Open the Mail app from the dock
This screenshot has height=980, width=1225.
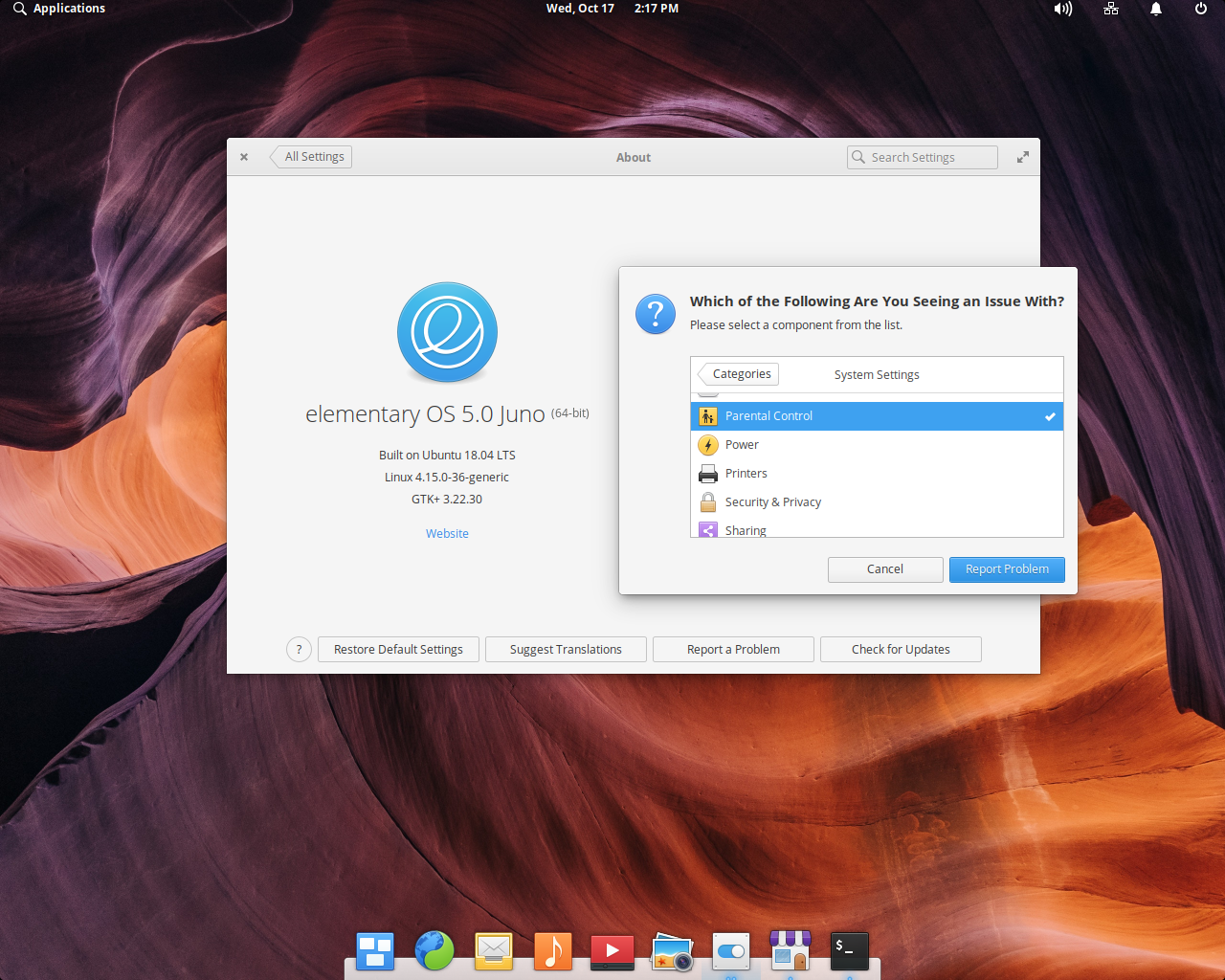click(493, 951)
